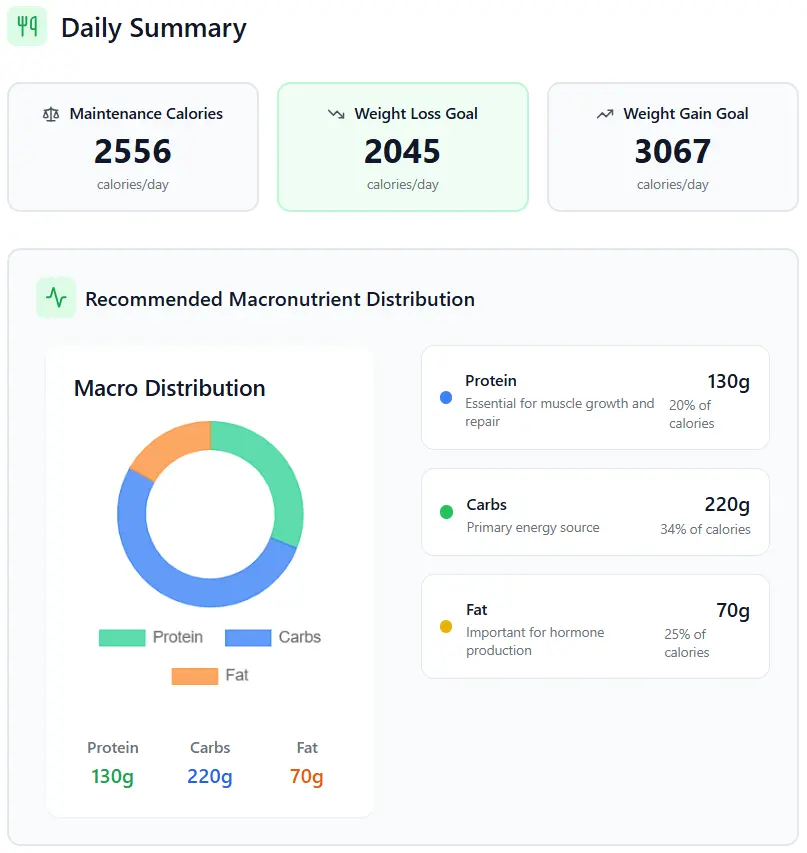Toggle the Fat legend item in chart
807x853 pixels.
pos(210,676)
